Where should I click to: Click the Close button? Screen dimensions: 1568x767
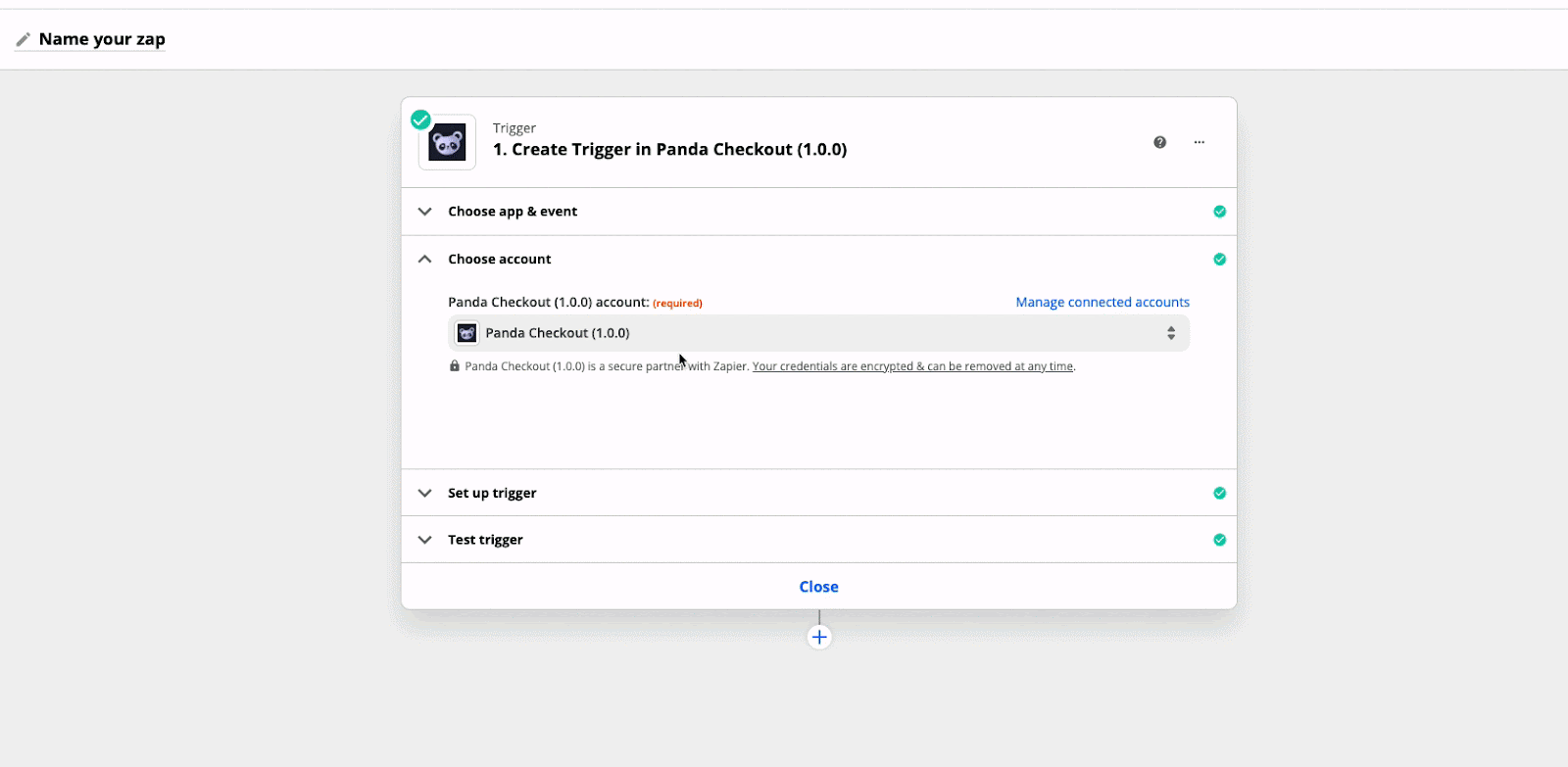[818, 587]
